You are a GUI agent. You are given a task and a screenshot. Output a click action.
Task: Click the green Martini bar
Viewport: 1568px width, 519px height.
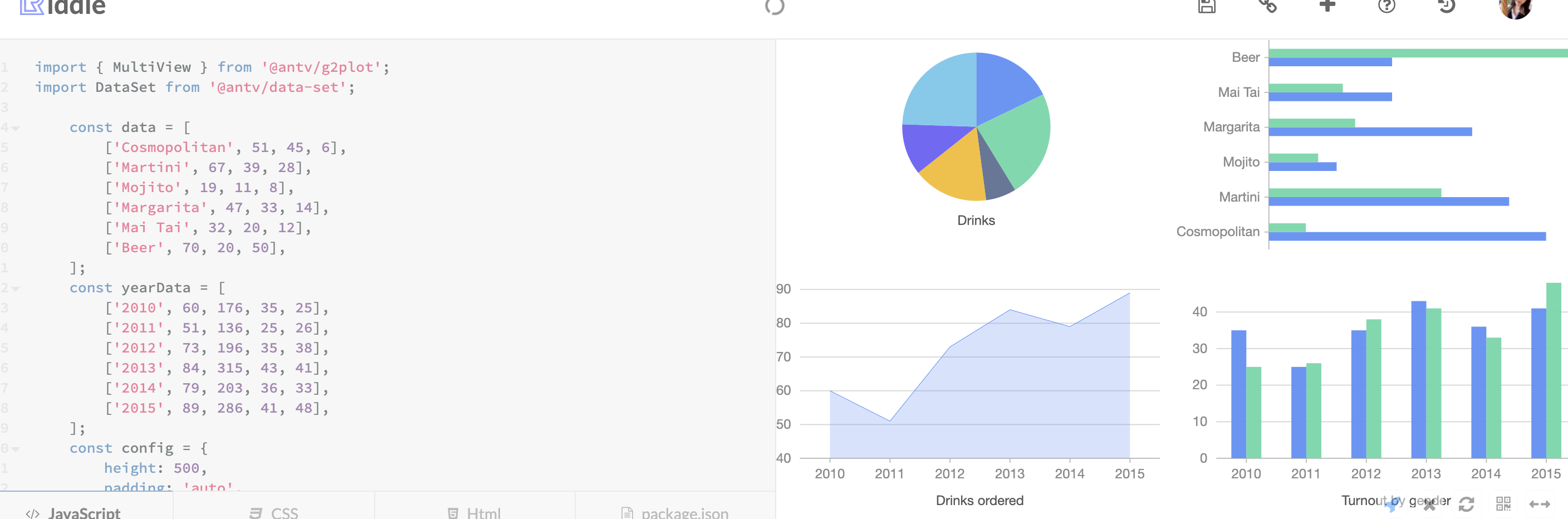1355,193
